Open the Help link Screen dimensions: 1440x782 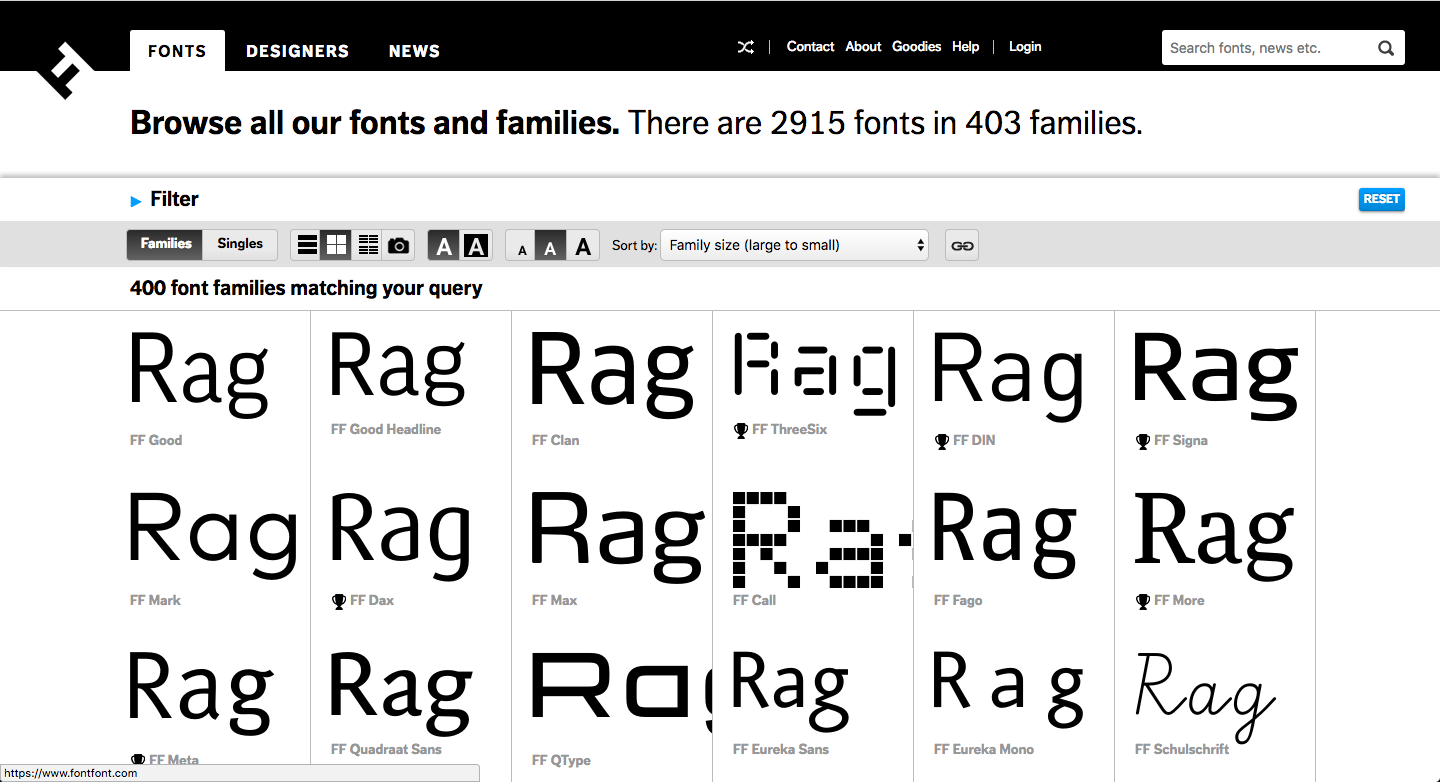pos(965,47)
